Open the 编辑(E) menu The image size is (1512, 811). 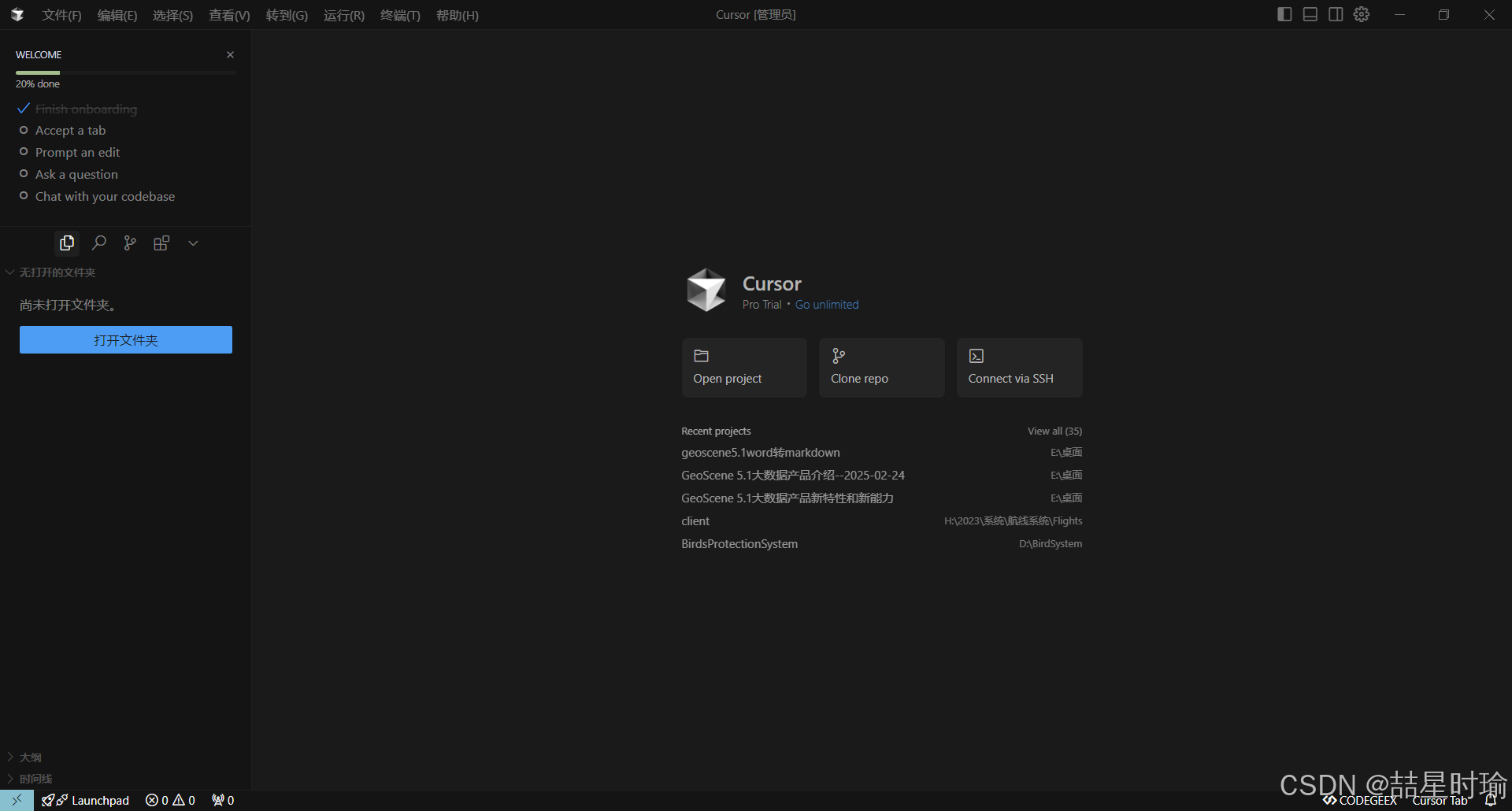[117, 15]
